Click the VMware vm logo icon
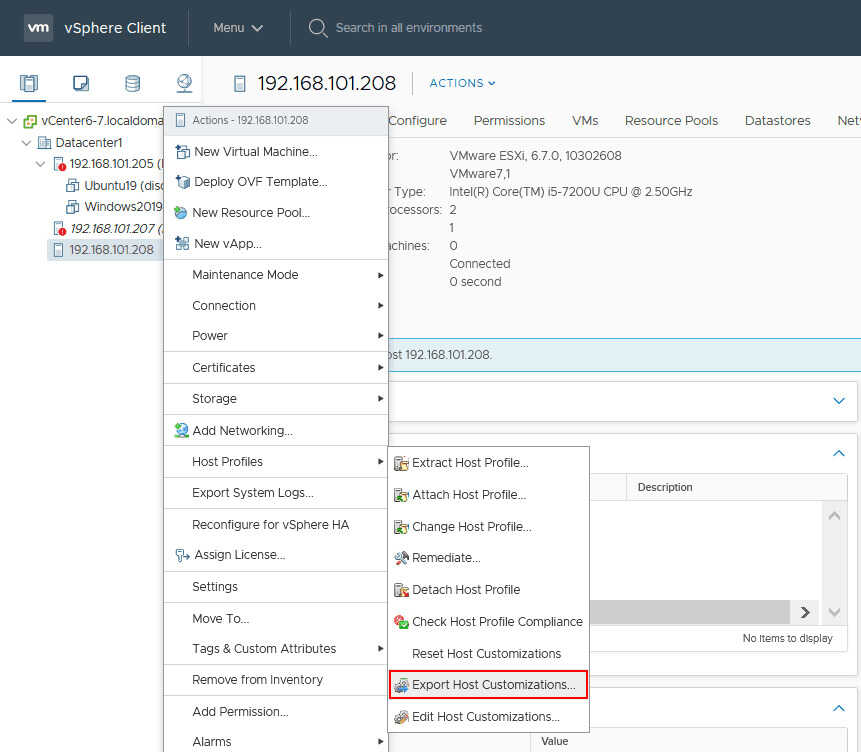Image resolution: width=861 pixels, height=752 pixels. click(38, 27)
